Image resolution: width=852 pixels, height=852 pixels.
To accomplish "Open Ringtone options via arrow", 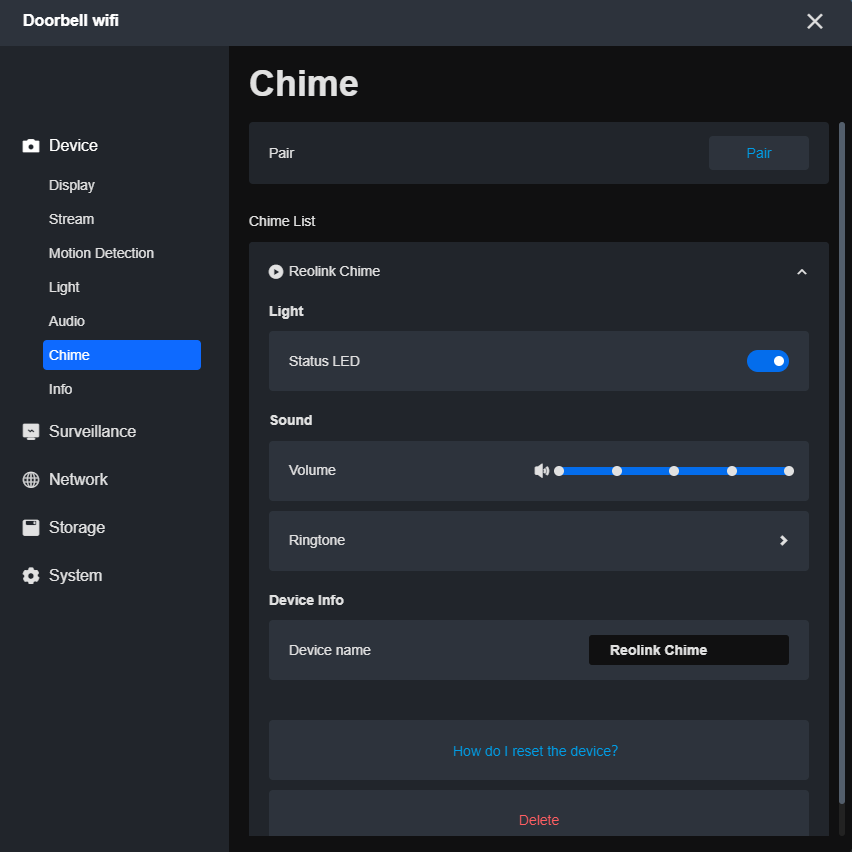I will click(x=783, y=540).
